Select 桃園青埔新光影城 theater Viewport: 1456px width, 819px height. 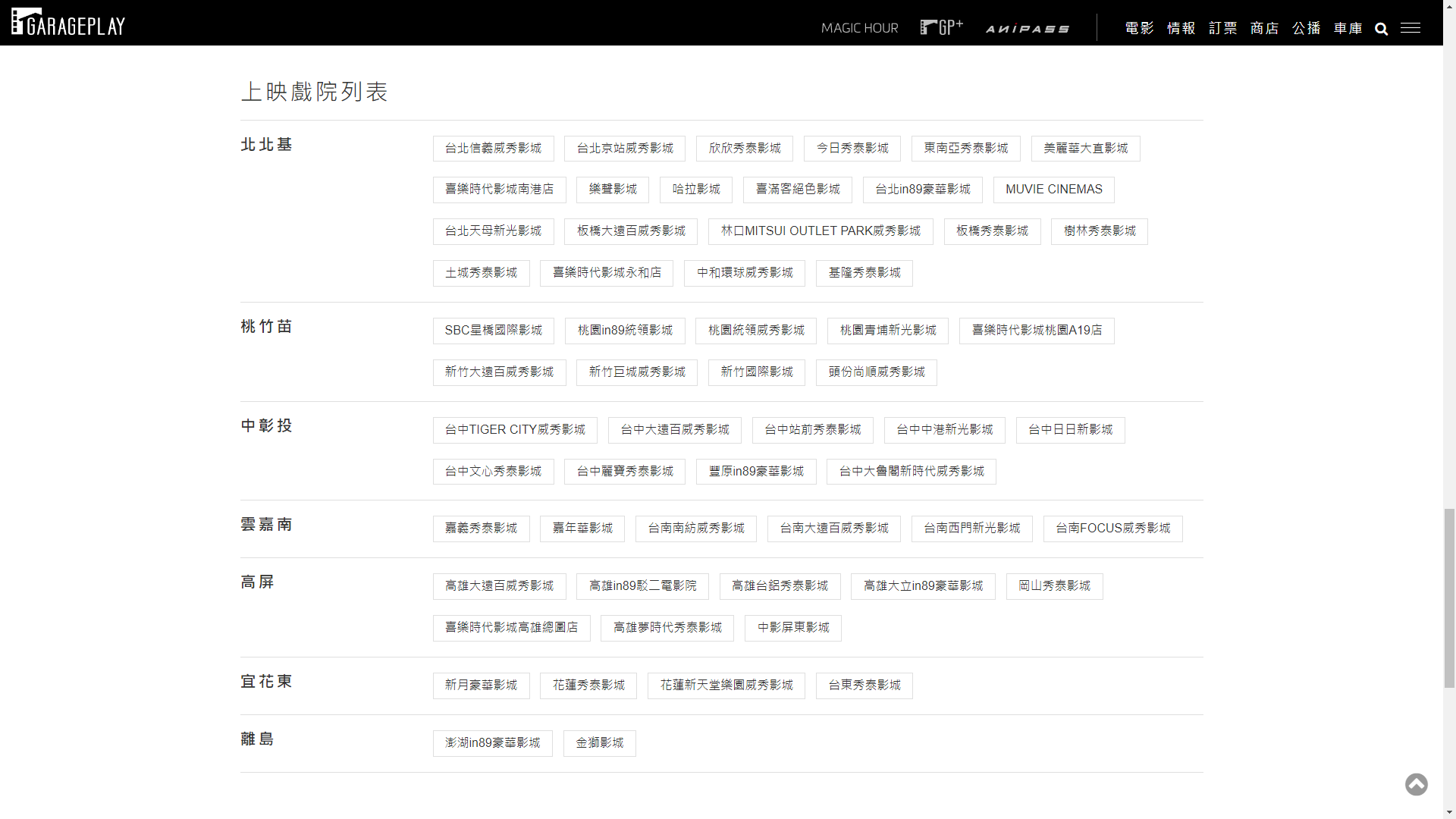tap(888, 331)
